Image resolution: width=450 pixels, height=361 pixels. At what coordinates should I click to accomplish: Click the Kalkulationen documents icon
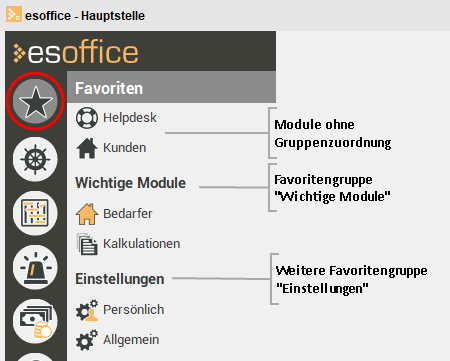click(x=87, y=244)
